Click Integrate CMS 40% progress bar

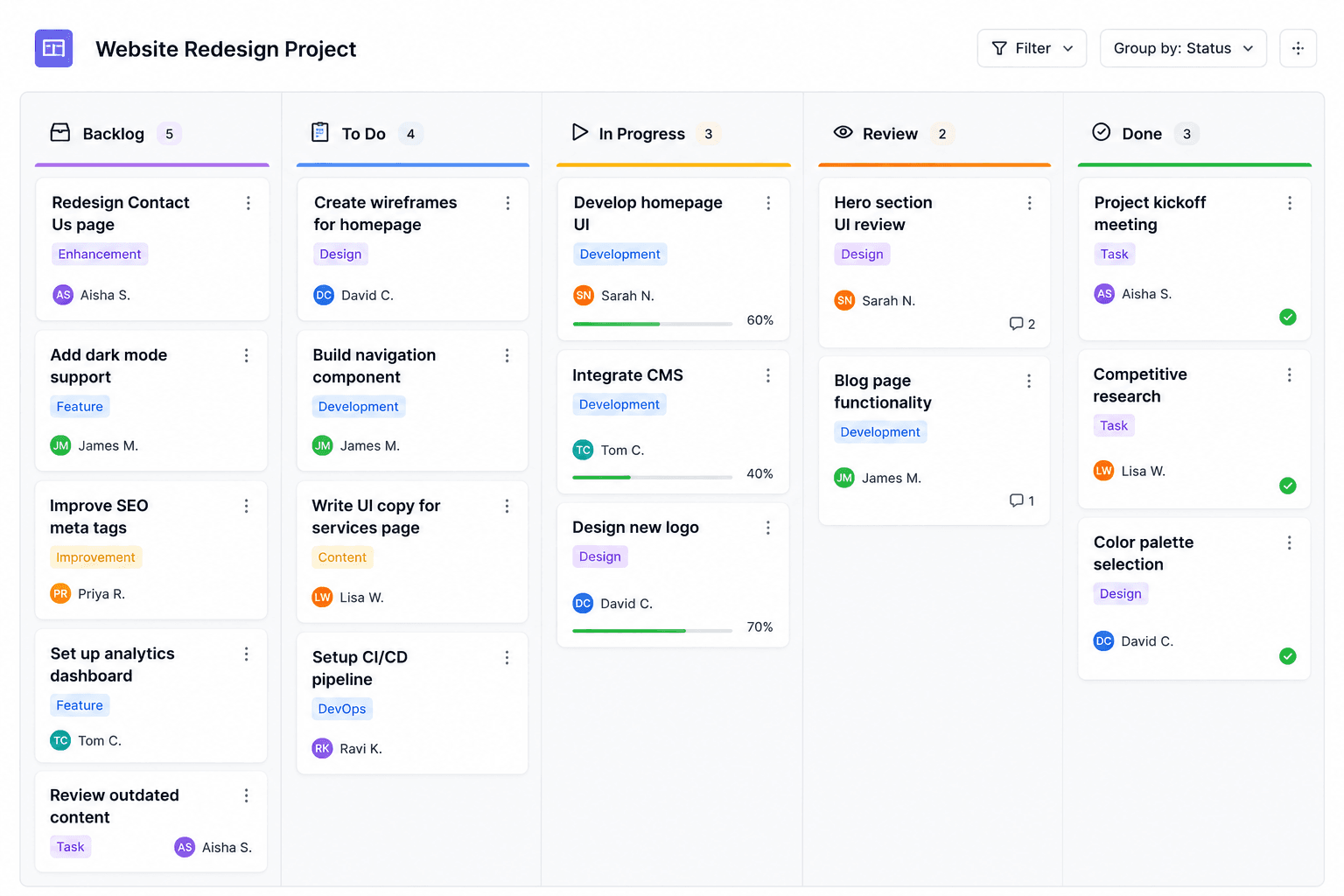point(653,477)
